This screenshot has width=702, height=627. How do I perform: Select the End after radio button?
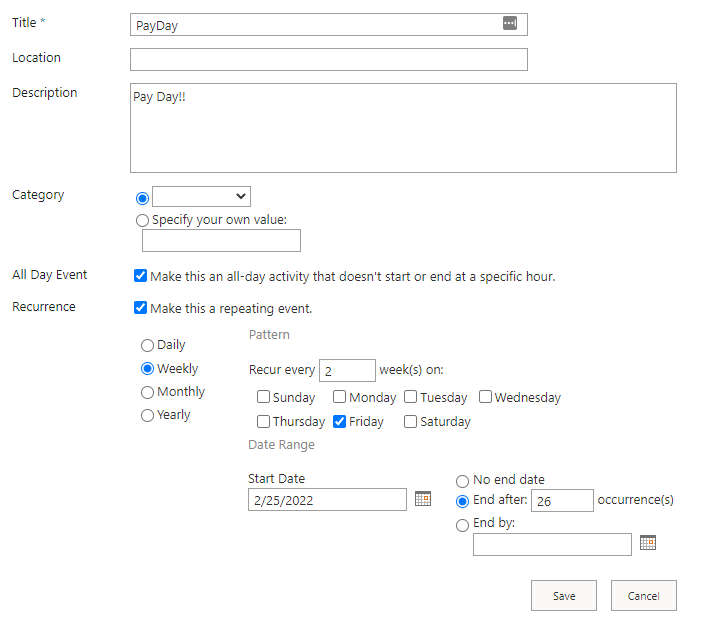[x=462, y=501]
